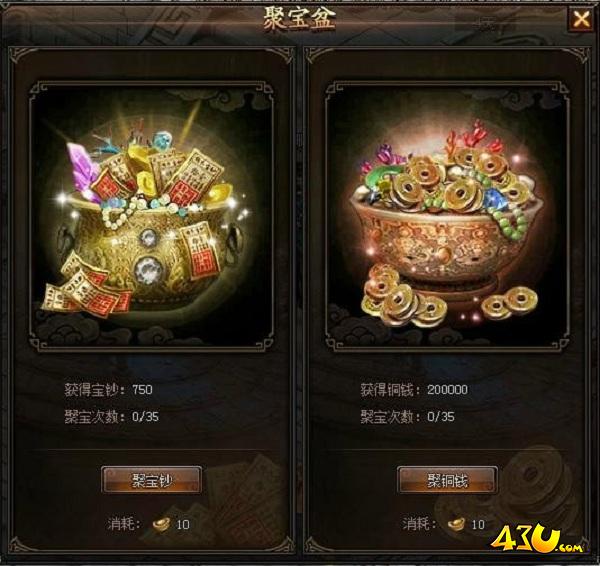Screen dimensions: 600x566
Task: Click the 聚宝钞 button
Action: click(152, 480)
